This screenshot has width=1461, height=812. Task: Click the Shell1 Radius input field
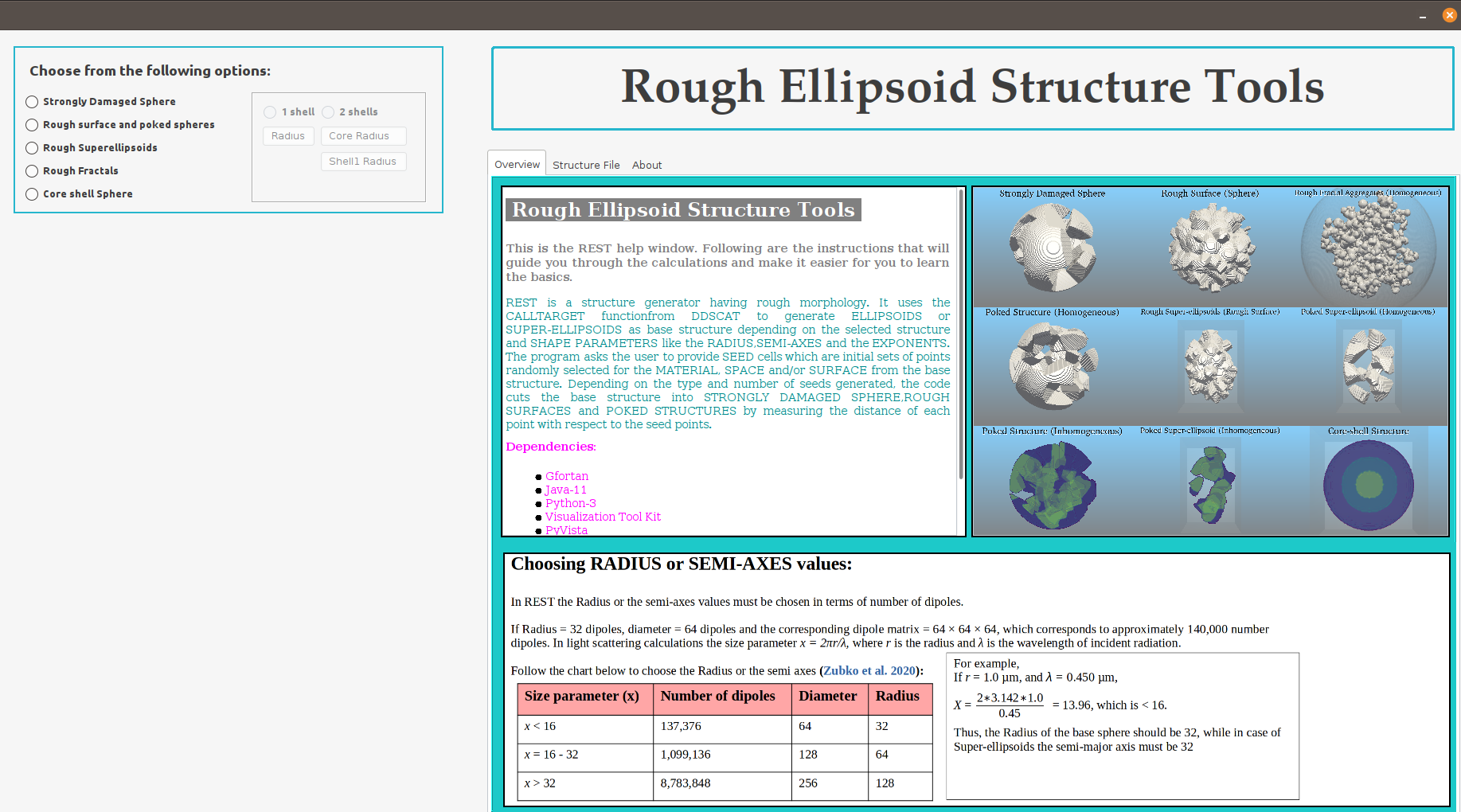click(364, 162)
